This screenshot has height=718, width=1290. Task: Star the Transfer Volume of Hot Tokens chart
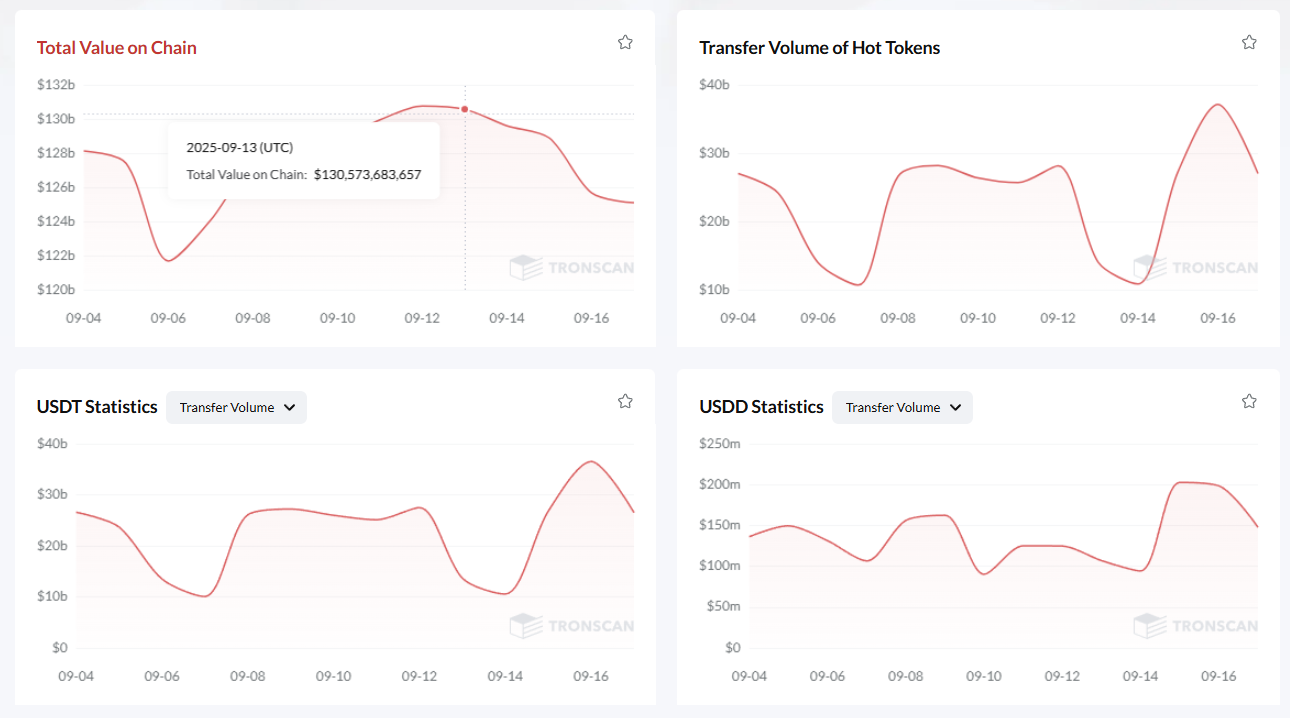point(1249,42)
